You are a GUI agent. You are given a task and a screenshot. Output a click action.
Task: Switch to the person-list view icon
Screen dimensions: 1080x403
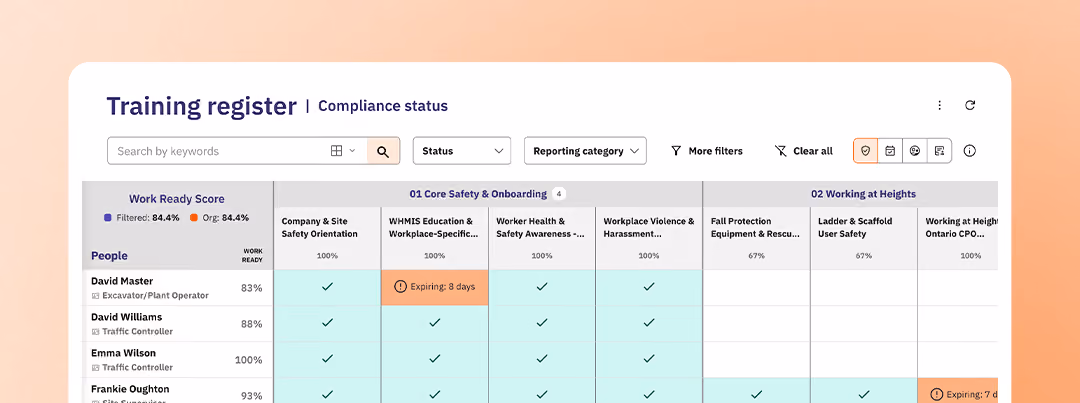[x=939, y=151]
